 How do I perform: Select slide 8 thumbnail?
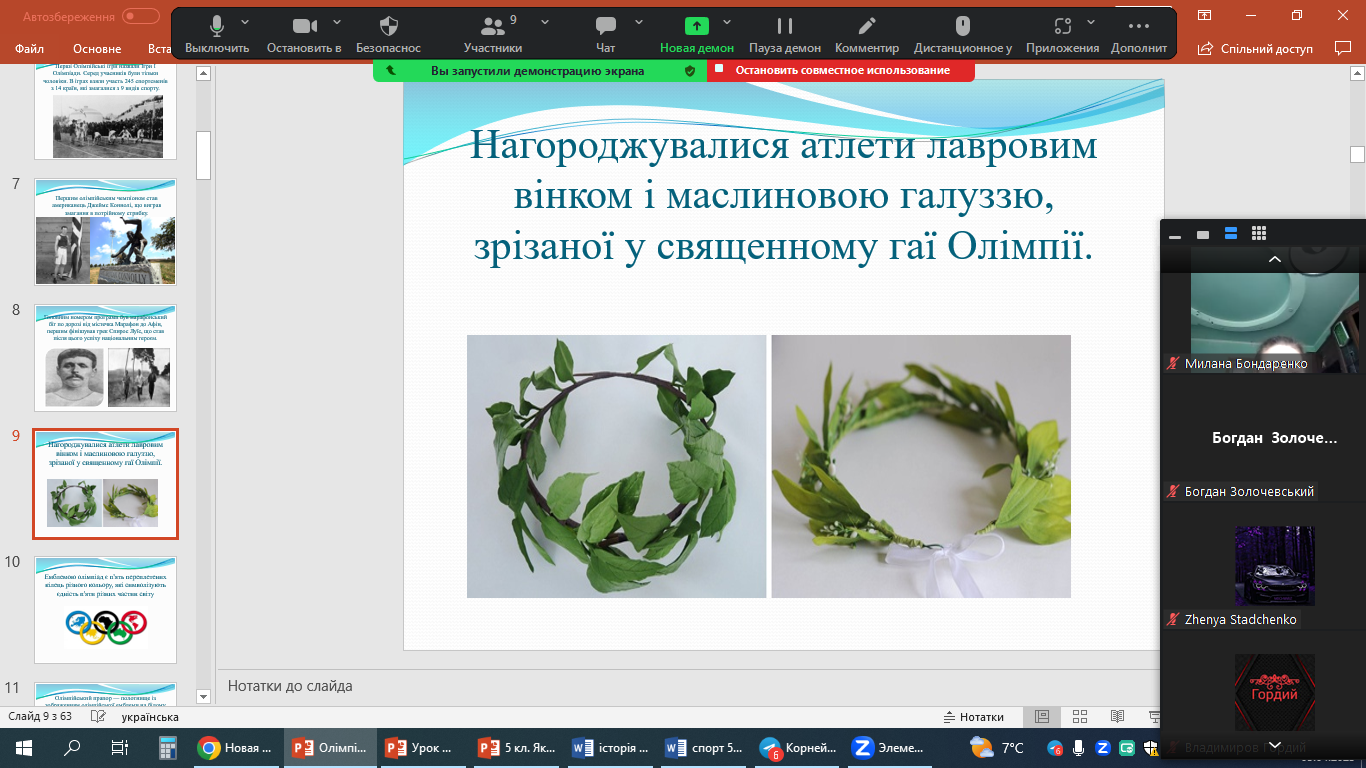pyautogui.click(x=105, y=358)
